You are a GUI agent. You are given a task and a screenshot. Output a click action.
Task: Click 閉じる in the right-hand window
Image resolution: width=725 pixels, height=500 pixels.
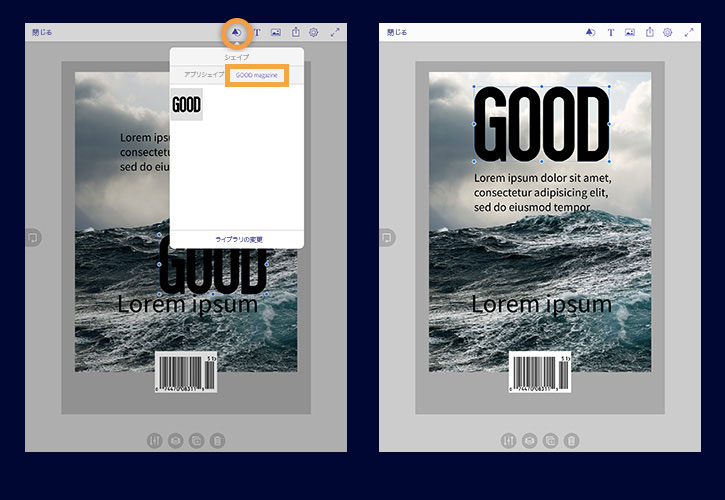pyautogui.click(x=397, y=32)
